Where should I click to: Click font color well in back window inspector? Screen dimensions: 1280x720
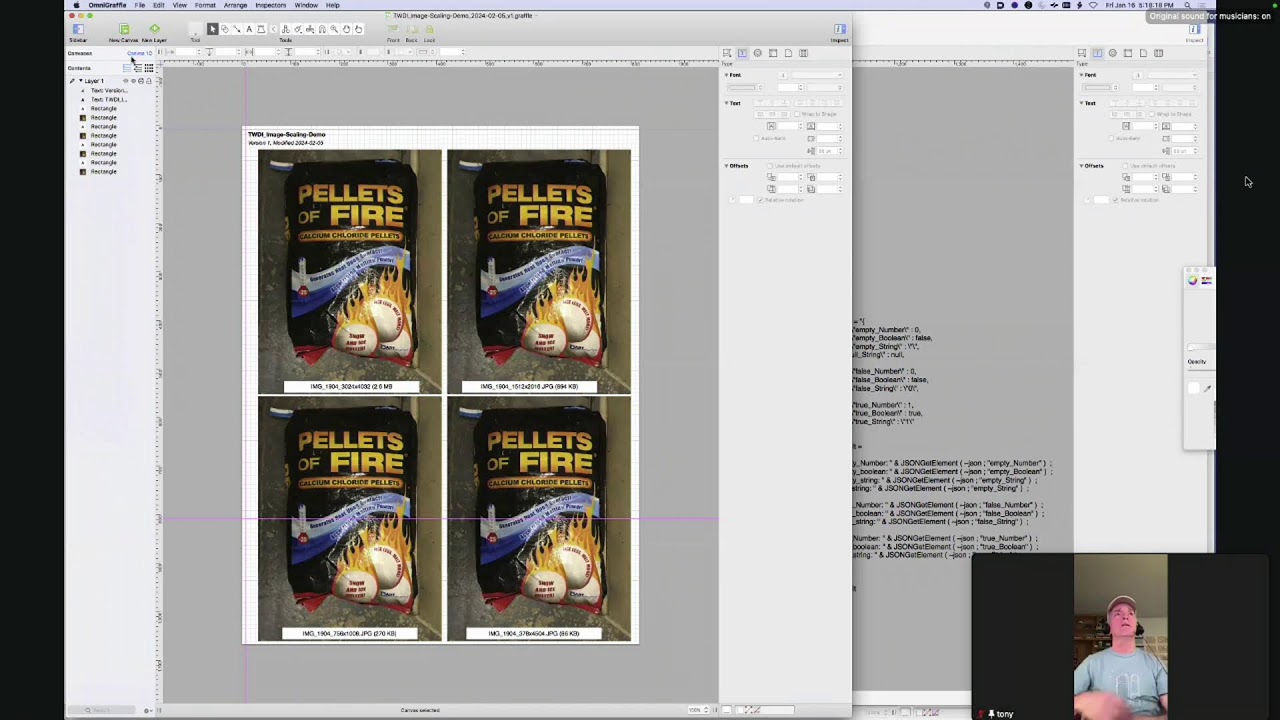[x=1097, y=88]
